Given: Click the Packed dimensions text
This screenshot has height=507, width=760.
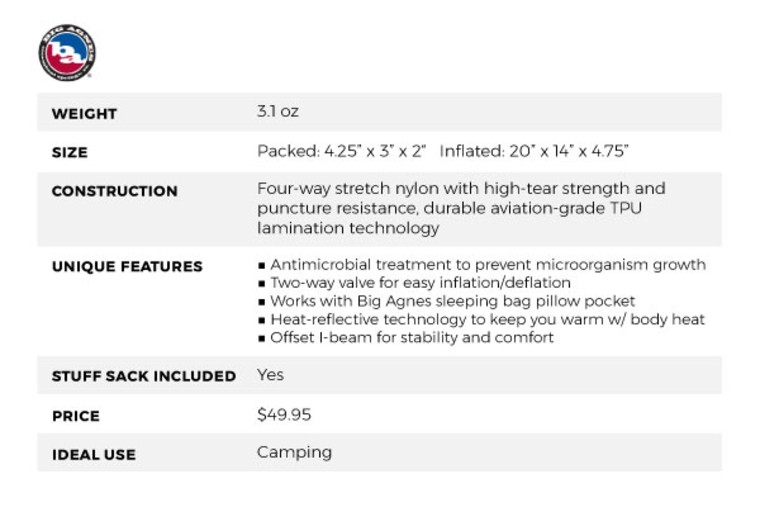Looking at the screenshot, I should 341,151.
